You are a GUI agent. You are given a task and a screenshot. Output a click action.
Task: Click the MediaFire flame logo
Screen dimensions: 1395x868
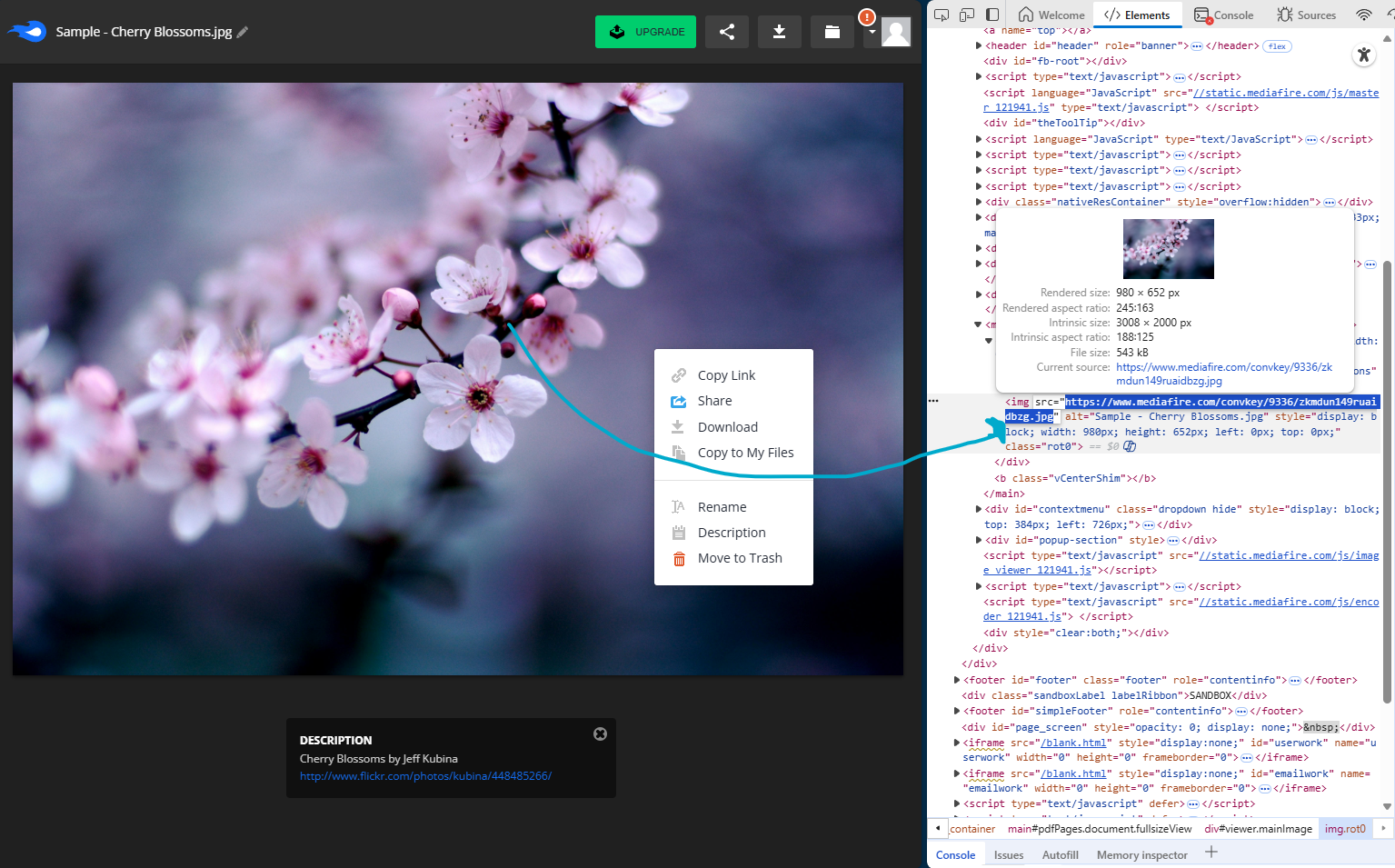27,32
